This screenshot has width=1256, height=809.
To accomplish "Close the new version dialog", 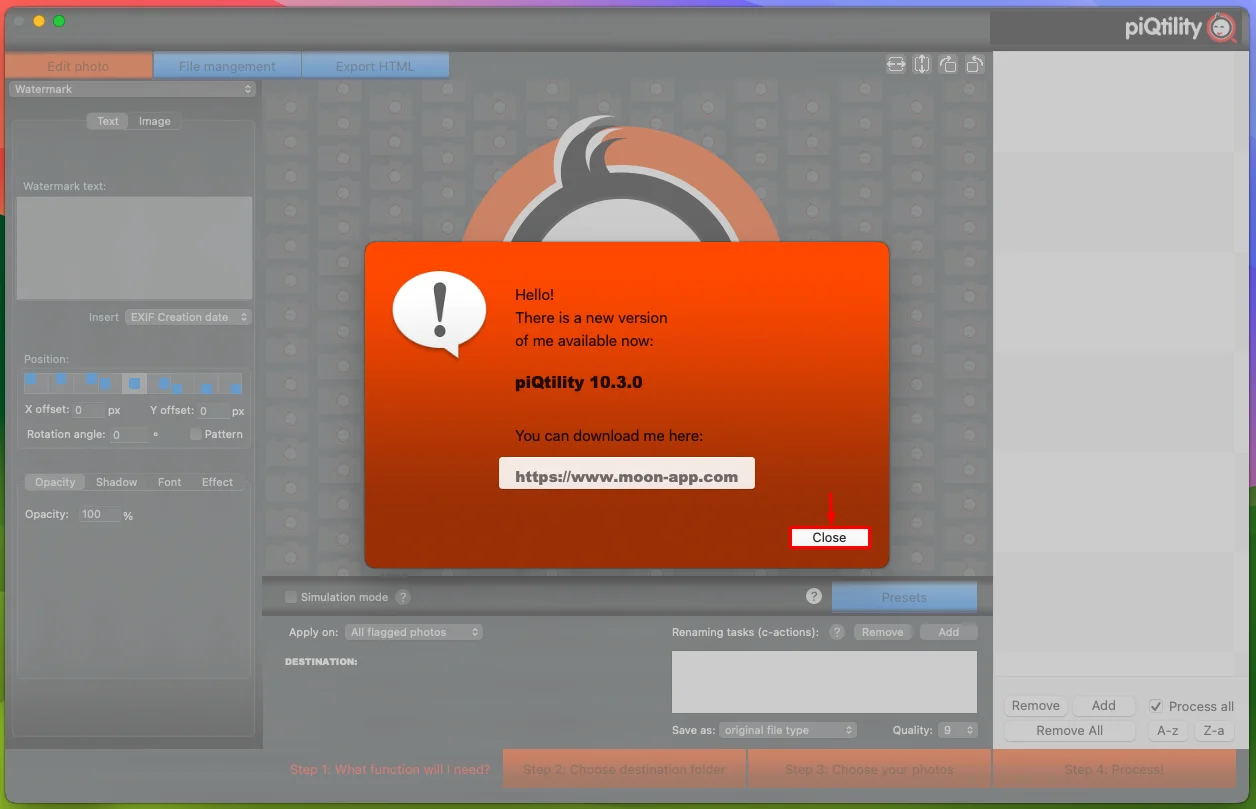I will pos(829,537).
